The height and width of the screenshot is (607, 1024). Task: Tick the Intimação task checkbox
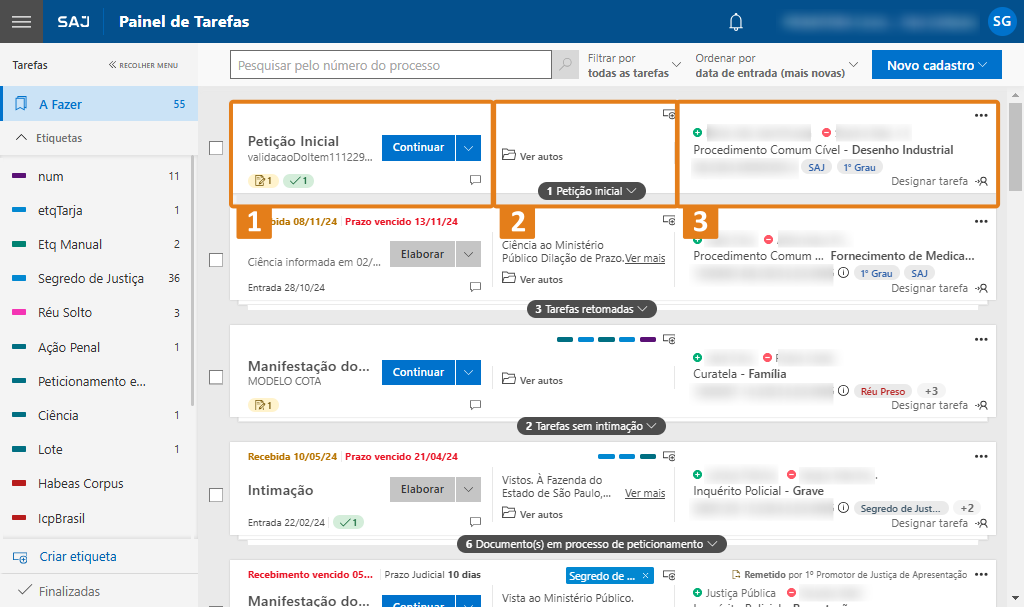coord(216,495)
